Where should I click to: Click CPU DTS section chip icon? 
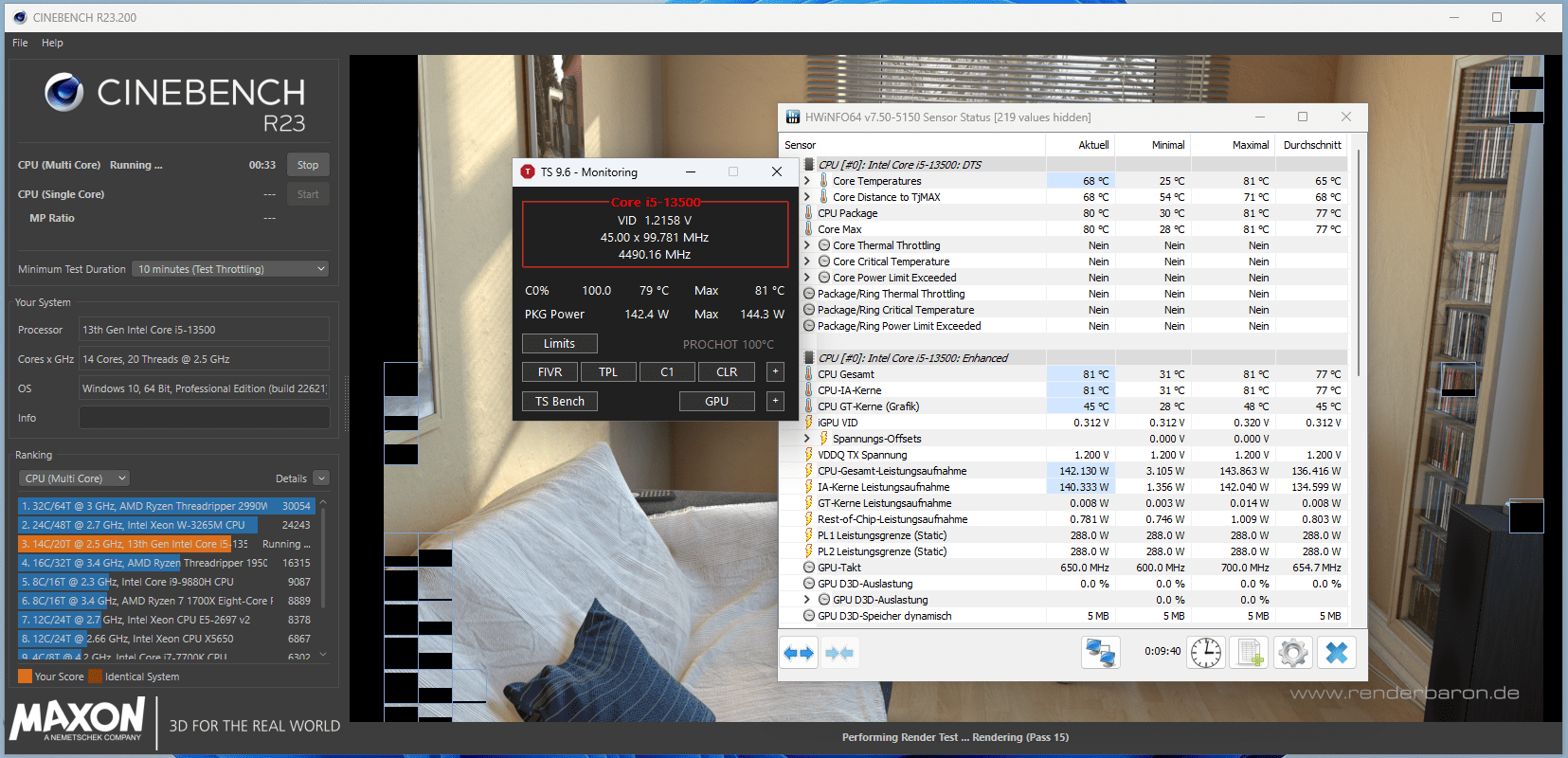pos(809,164)
